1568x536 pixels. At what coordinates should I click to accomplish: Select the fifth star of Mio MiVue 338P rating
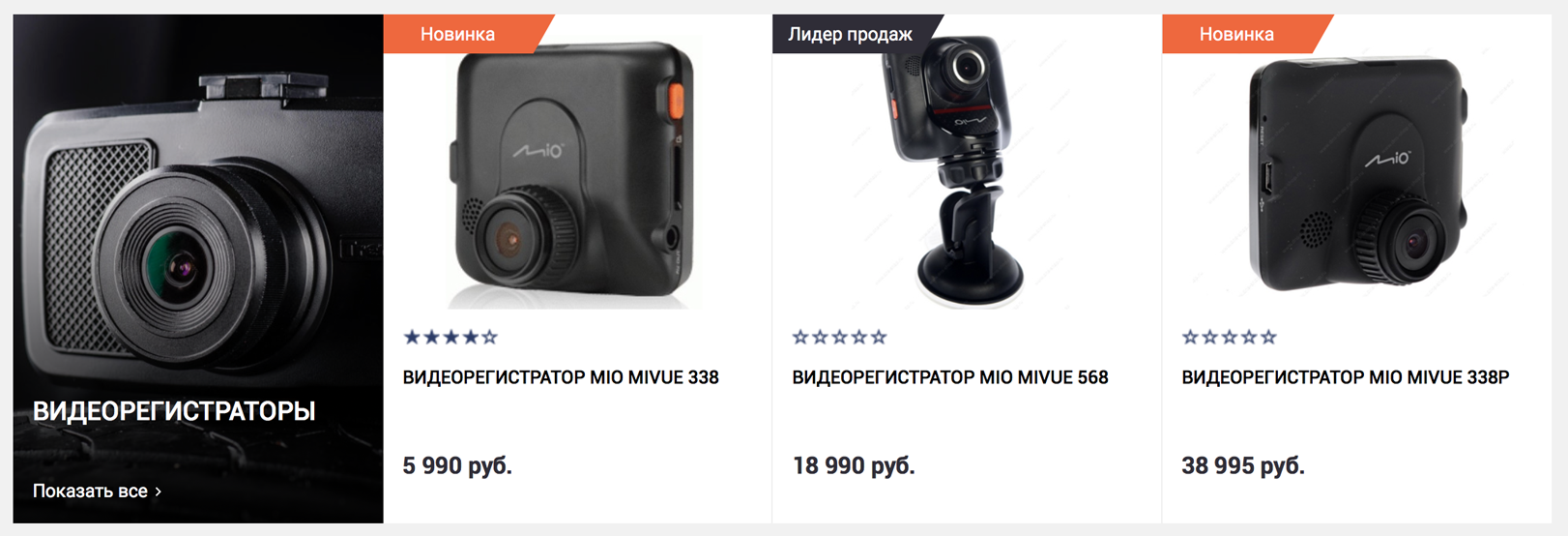point(1268,337)
